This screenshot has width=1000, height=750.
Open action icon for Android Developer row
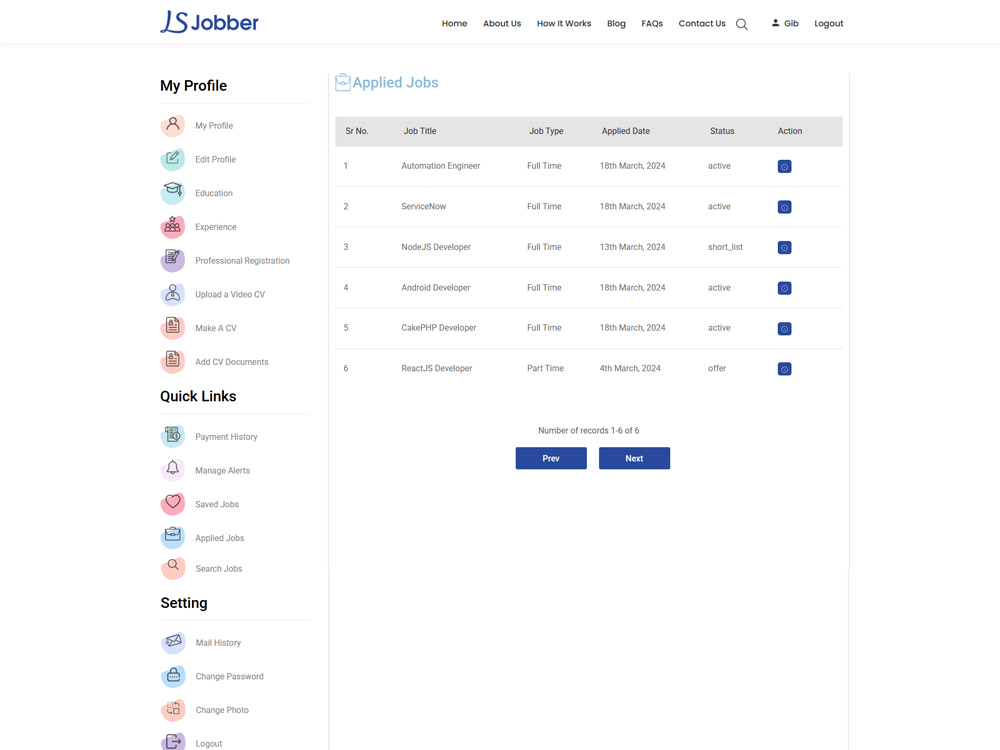coord(784,288)
